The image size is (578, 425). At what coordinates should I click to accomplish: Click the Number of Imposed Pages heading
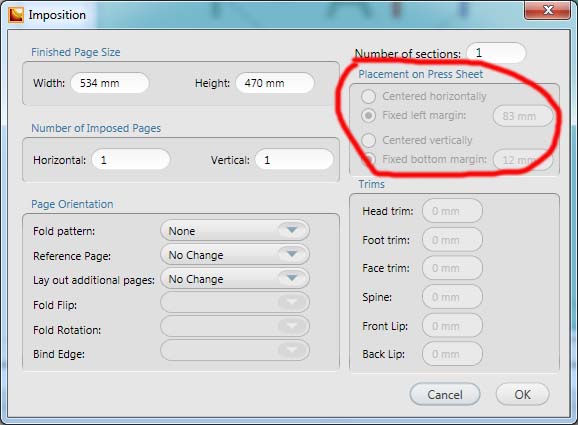click(x=96, y=128)
